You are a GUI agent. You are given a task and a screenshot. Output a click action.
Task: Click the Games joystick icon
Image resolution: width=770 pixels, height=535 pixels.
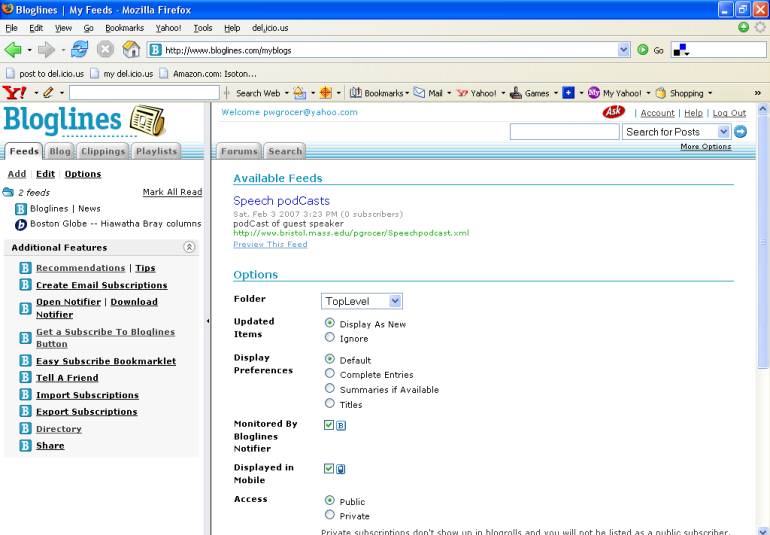click(516, 92)
